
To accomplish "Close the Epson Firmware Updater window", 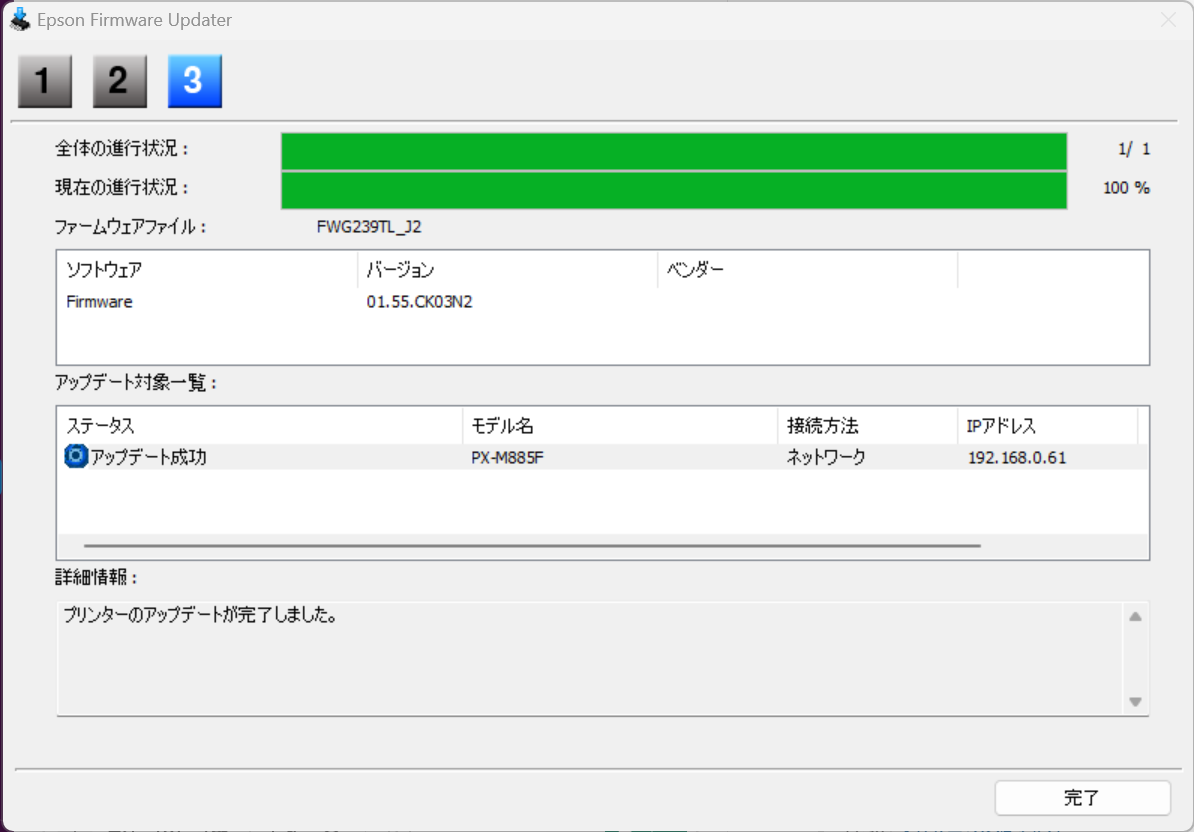I will (1168, 20).
